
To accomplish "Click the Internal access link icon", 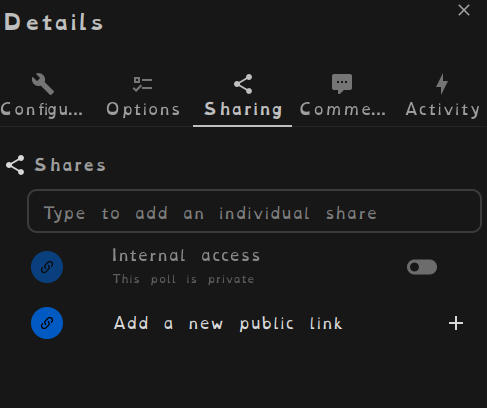I will coord(47,267).
